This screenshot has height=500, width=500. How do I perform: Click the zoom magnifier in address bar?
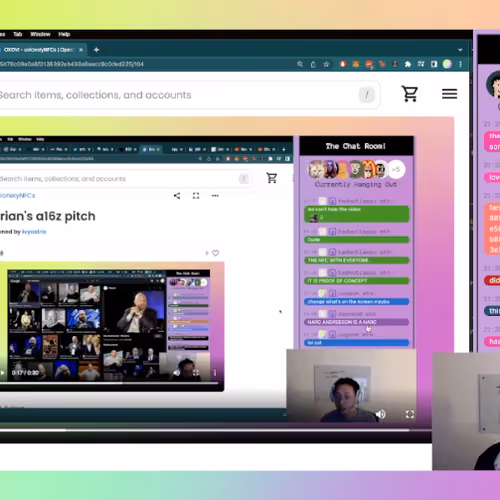click(x=300, y=64)
